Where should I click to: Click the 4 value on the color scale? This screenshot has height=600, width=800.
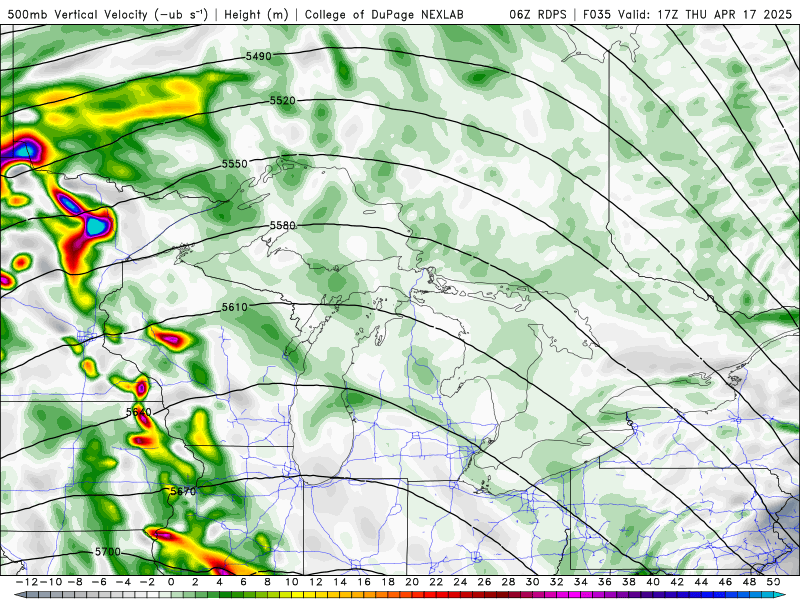coord(219,582)
